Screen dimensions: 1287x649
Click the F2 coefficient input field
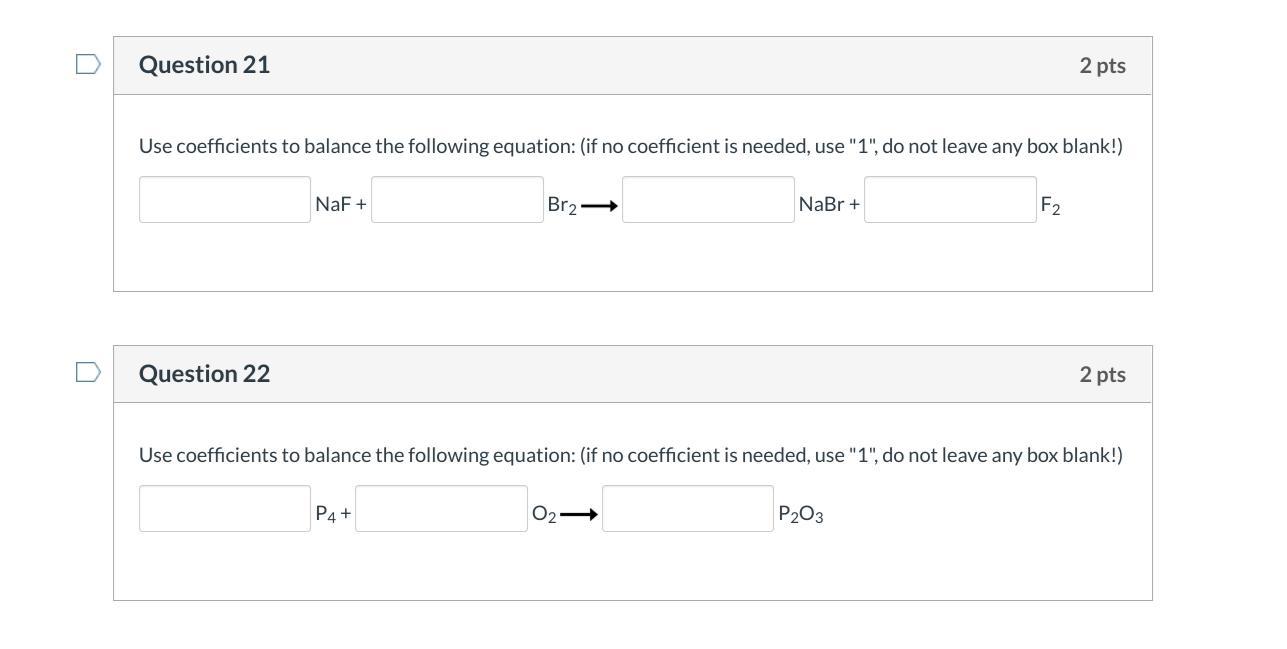click(x=950, y=200)
